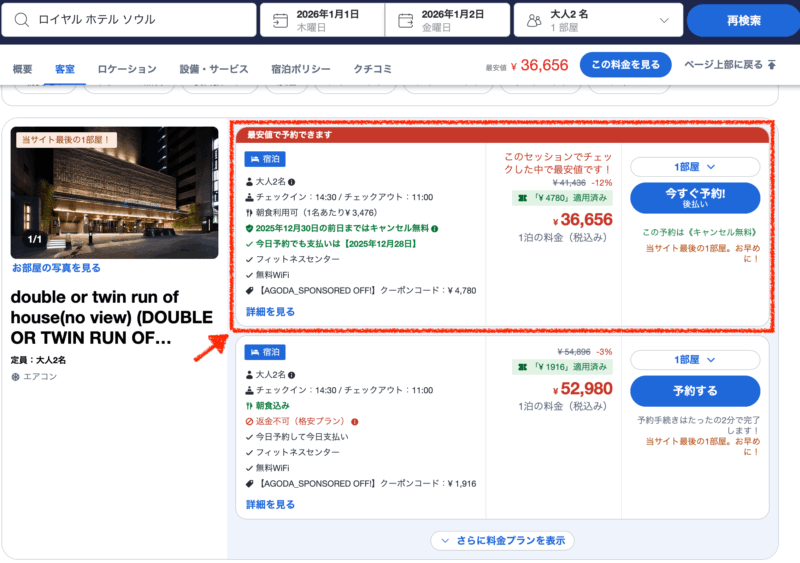Click the 再検索 button
Viewport: 800px width, 563px height.
click(743, 20)
